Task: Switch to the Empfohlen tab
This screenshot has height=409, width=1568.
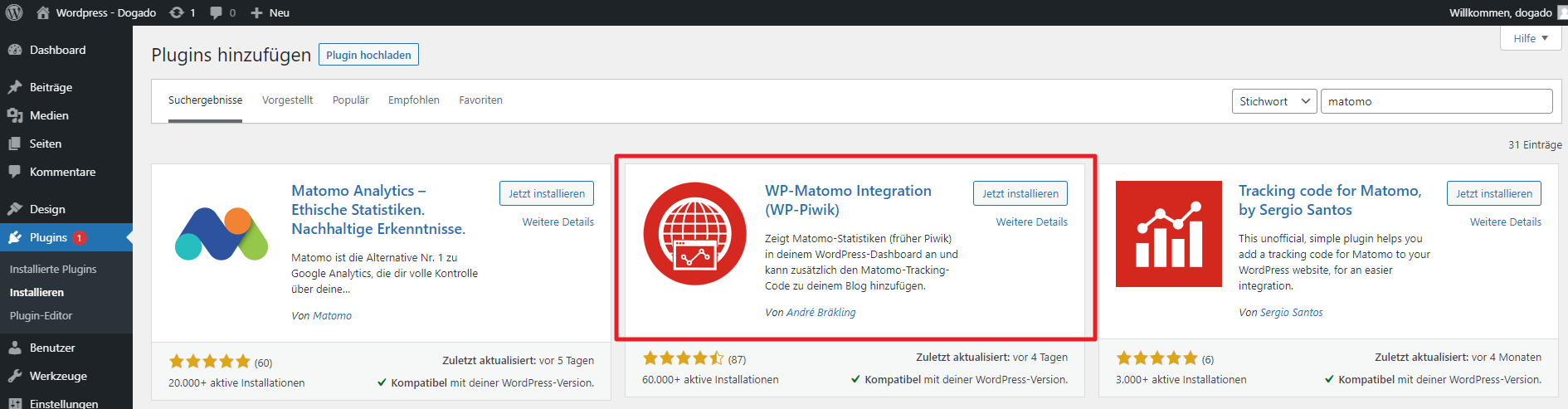Action: [x=414, y=100]
